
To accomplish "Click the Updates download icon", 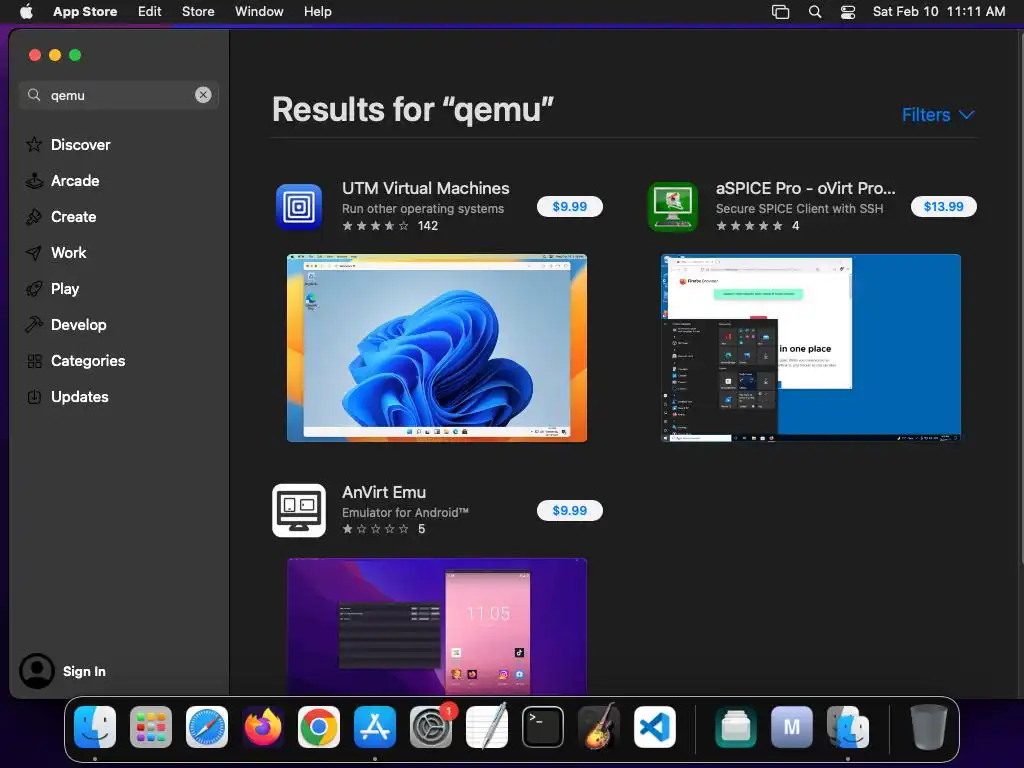I will [x=34, y=396].
